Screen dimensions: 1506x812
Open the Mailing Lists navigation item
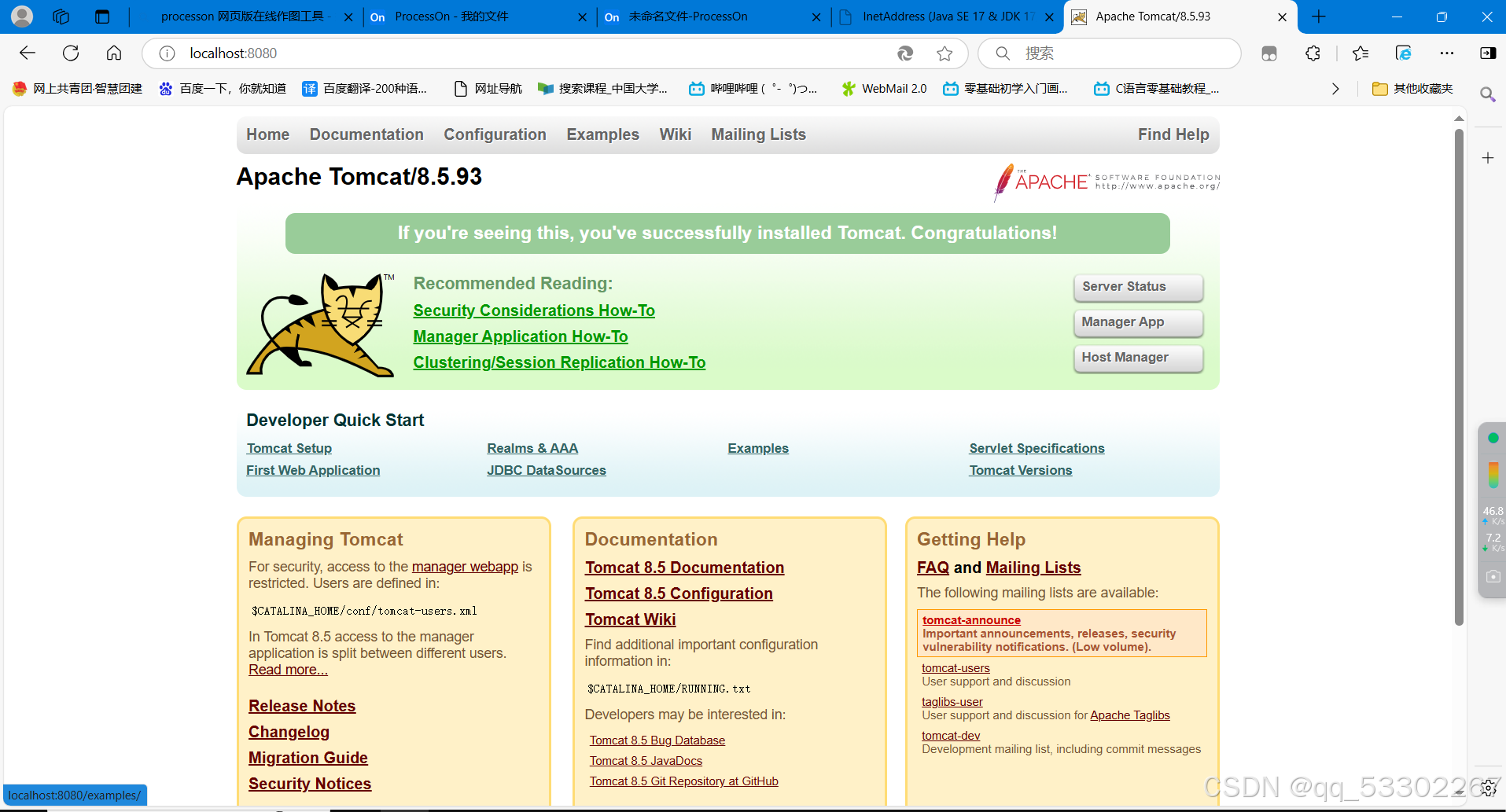[758, 134]
